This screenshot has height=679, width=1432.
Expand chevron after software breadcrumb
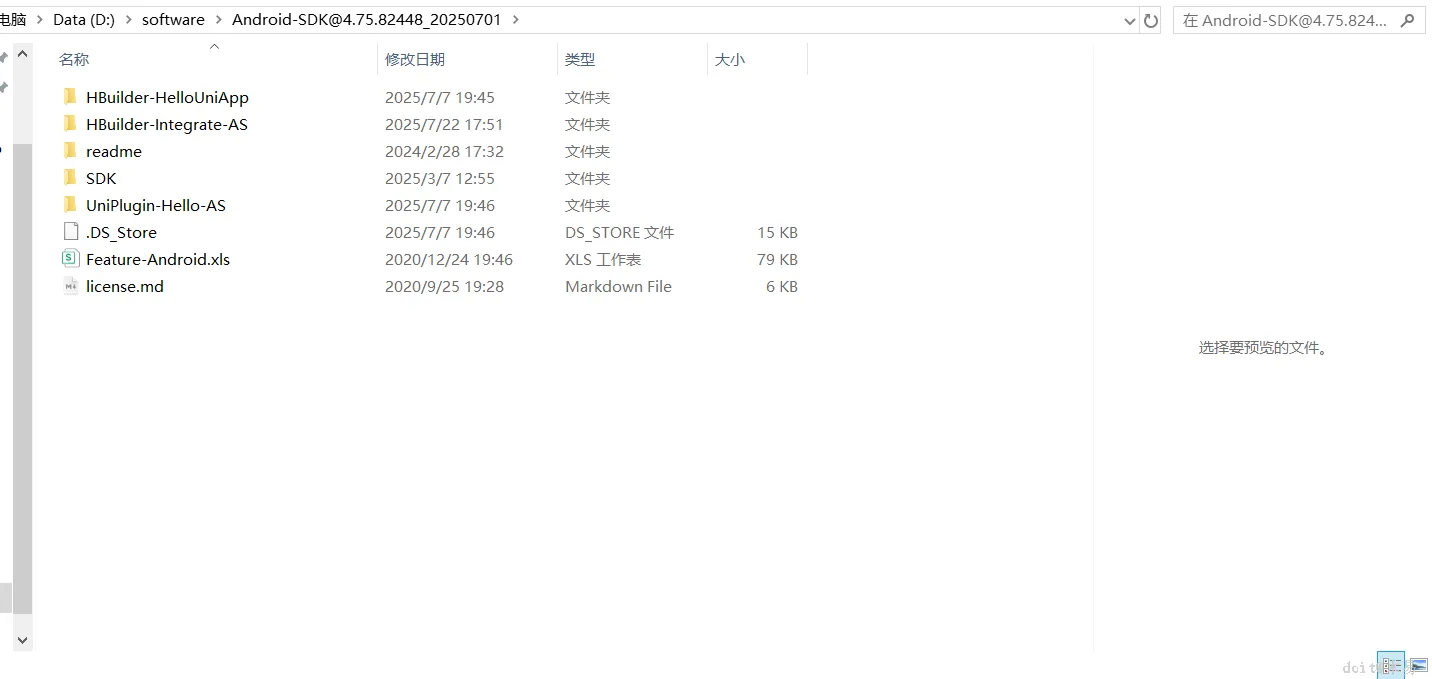pos(218,20)
